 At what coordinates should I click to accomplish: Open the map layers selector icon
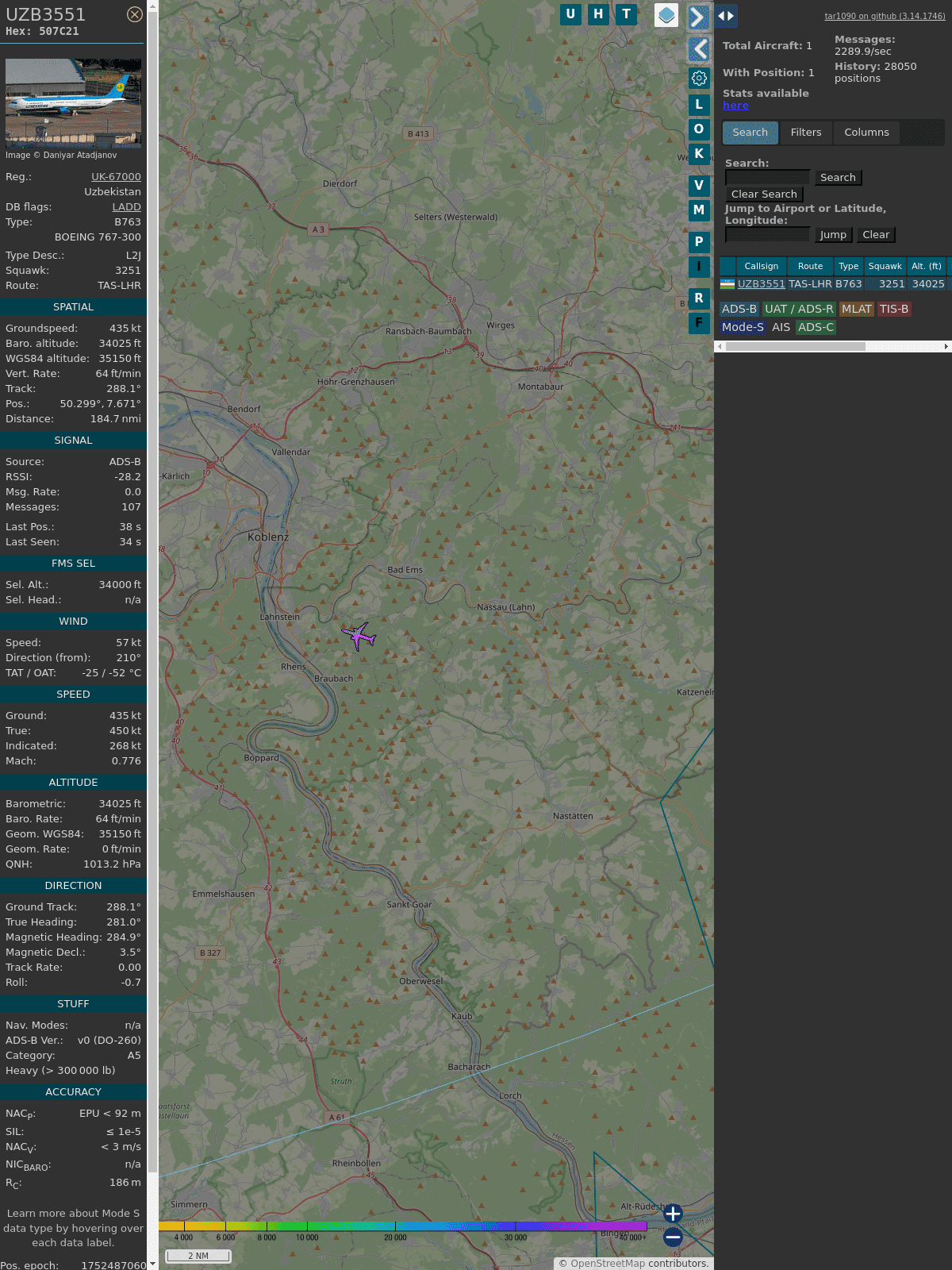click(x=666, y=15)
